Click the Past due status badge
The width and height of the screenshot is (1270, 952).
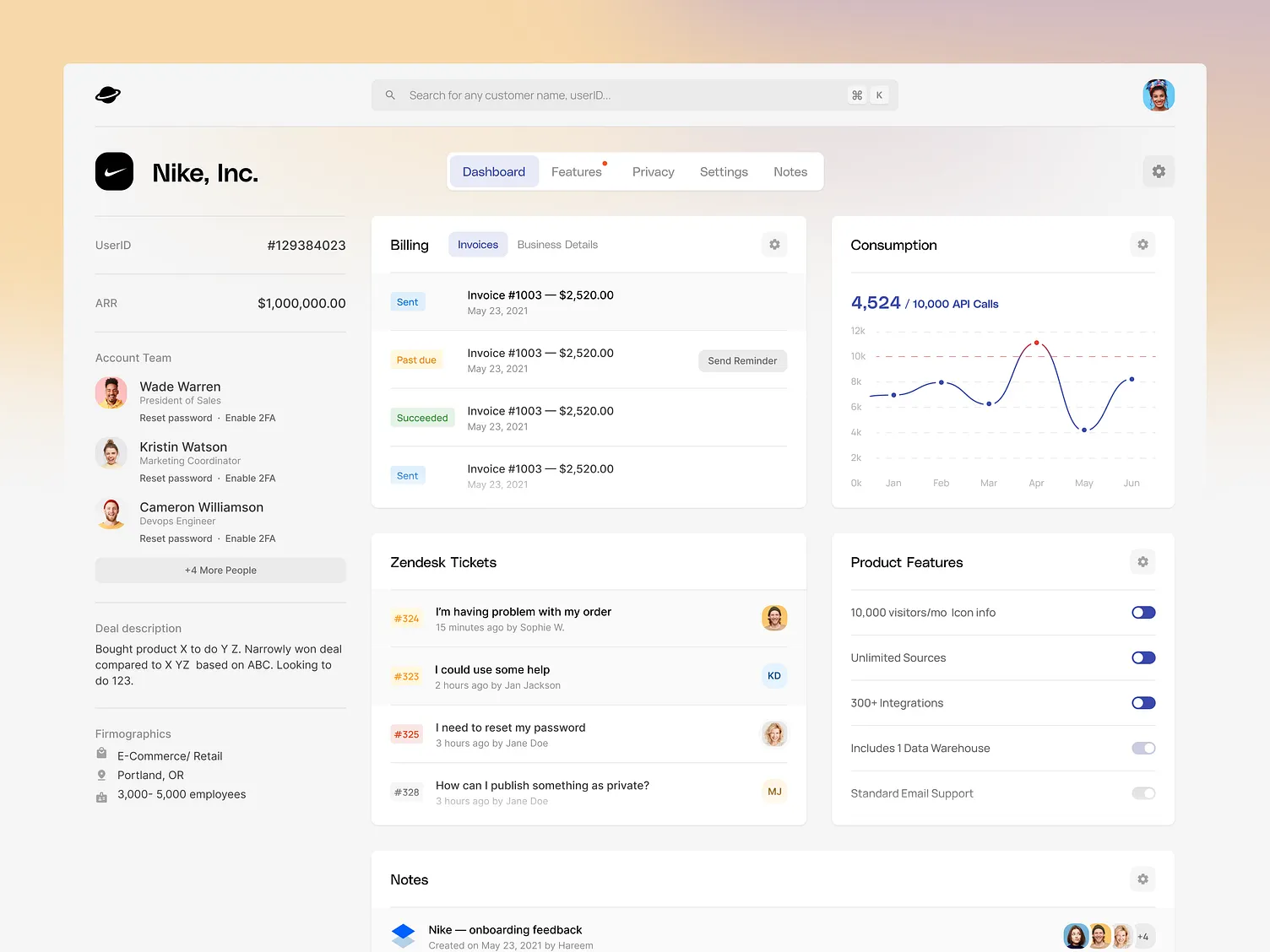click(416, 360)
